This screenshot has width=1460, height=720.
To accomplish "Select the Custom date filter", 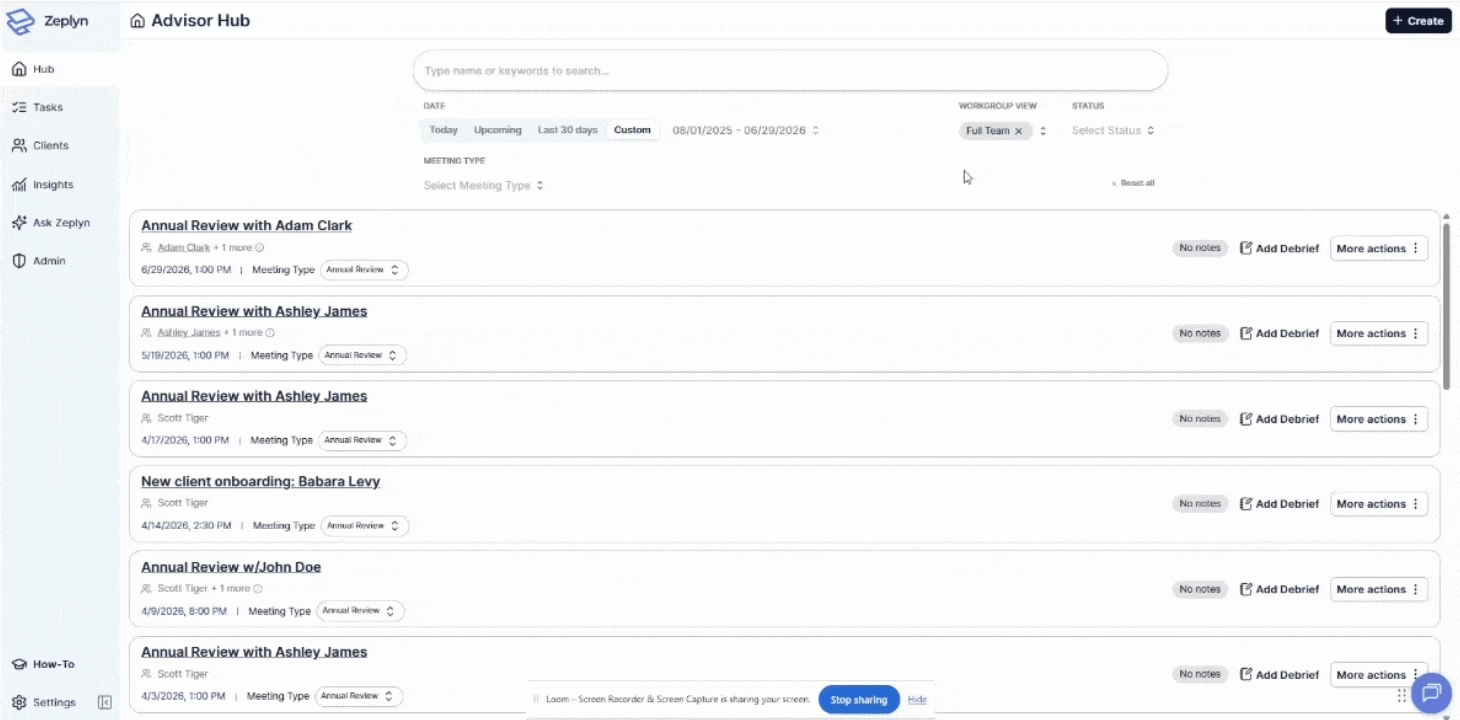I will coord(632,130).
